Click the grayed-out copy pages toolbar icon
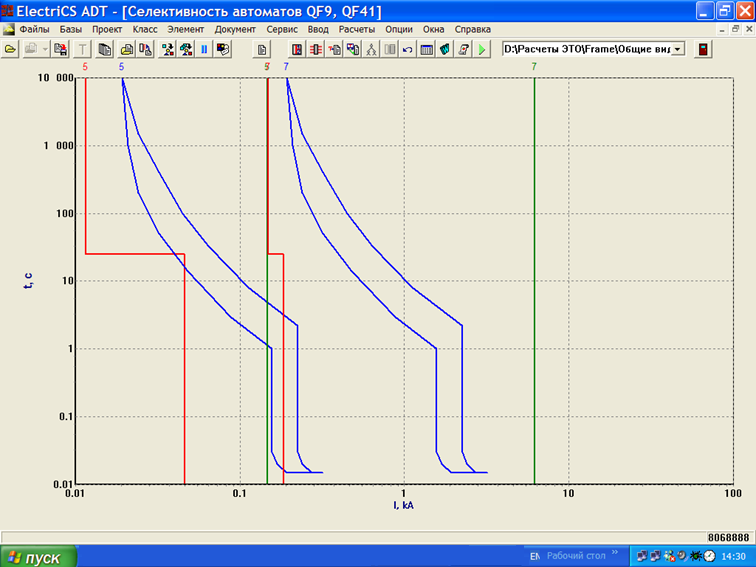This screenshot has height=567, width=756. coord(31,49)
